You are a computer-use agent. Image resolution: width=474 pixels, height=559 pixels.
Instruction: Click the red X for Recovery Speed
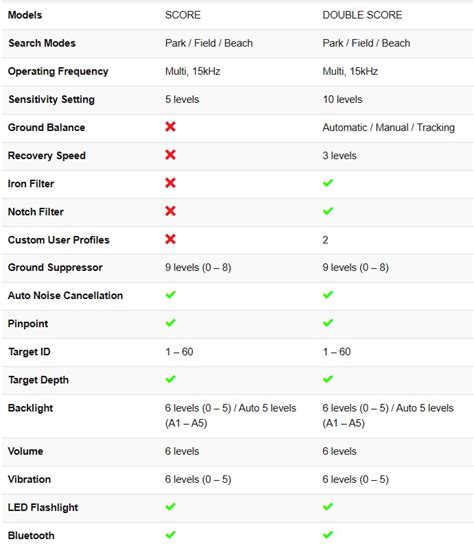click(x=170, y=155)
